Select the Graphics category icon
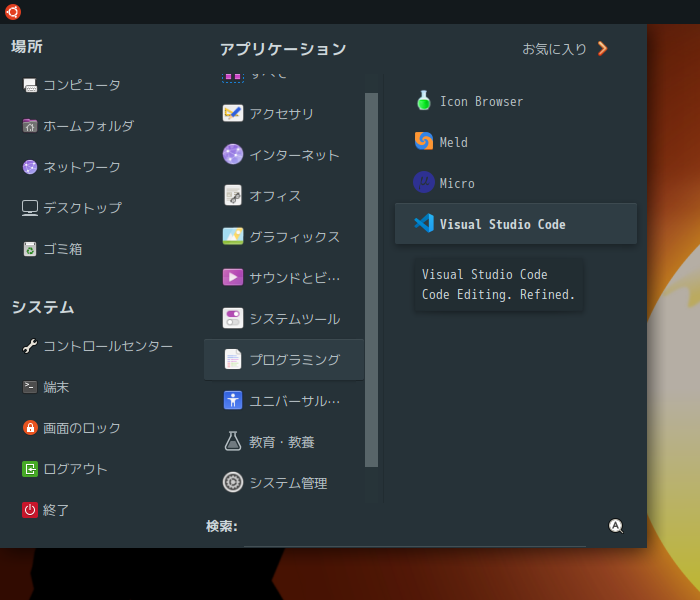This screenshot has width=700, height=600. (233, 237)
